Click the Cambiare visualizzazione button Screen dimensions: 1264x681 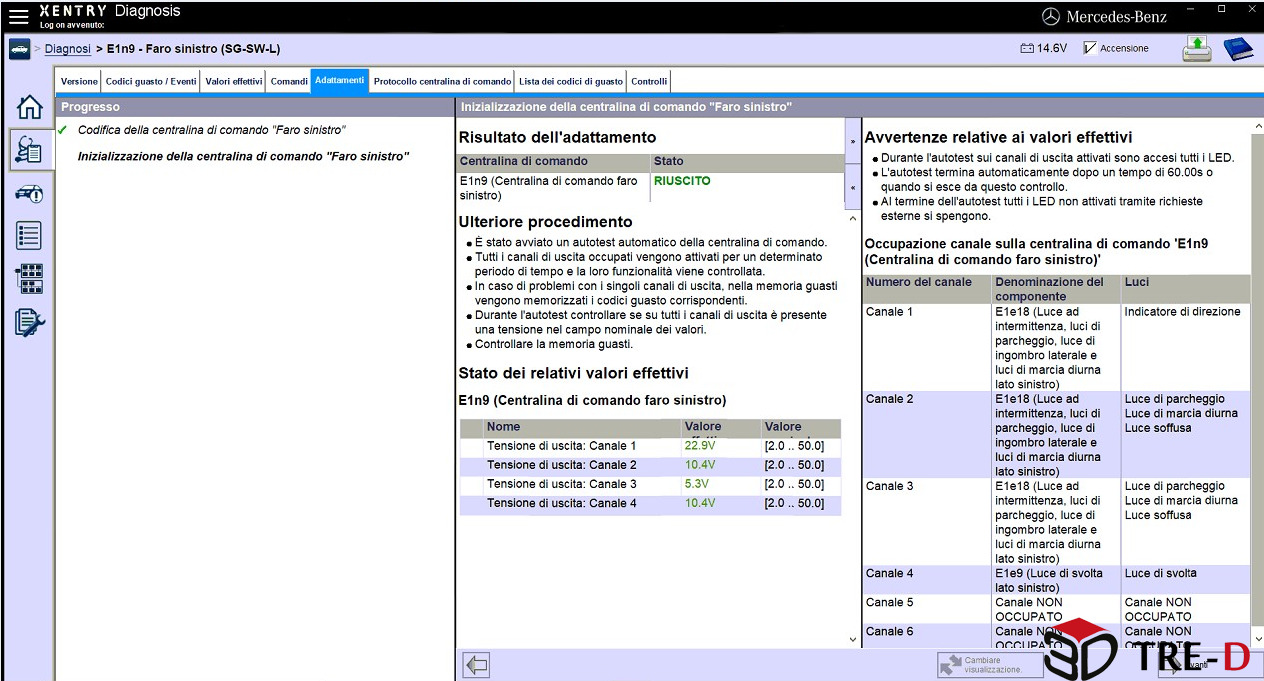point(989,665)
